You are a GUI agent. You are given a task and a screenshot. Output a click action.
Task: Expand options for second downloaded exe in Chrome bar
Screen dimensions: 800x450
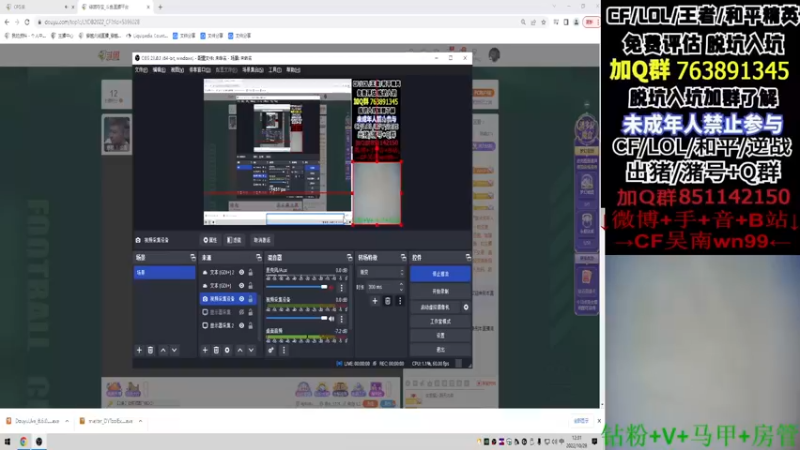(140, 421)
